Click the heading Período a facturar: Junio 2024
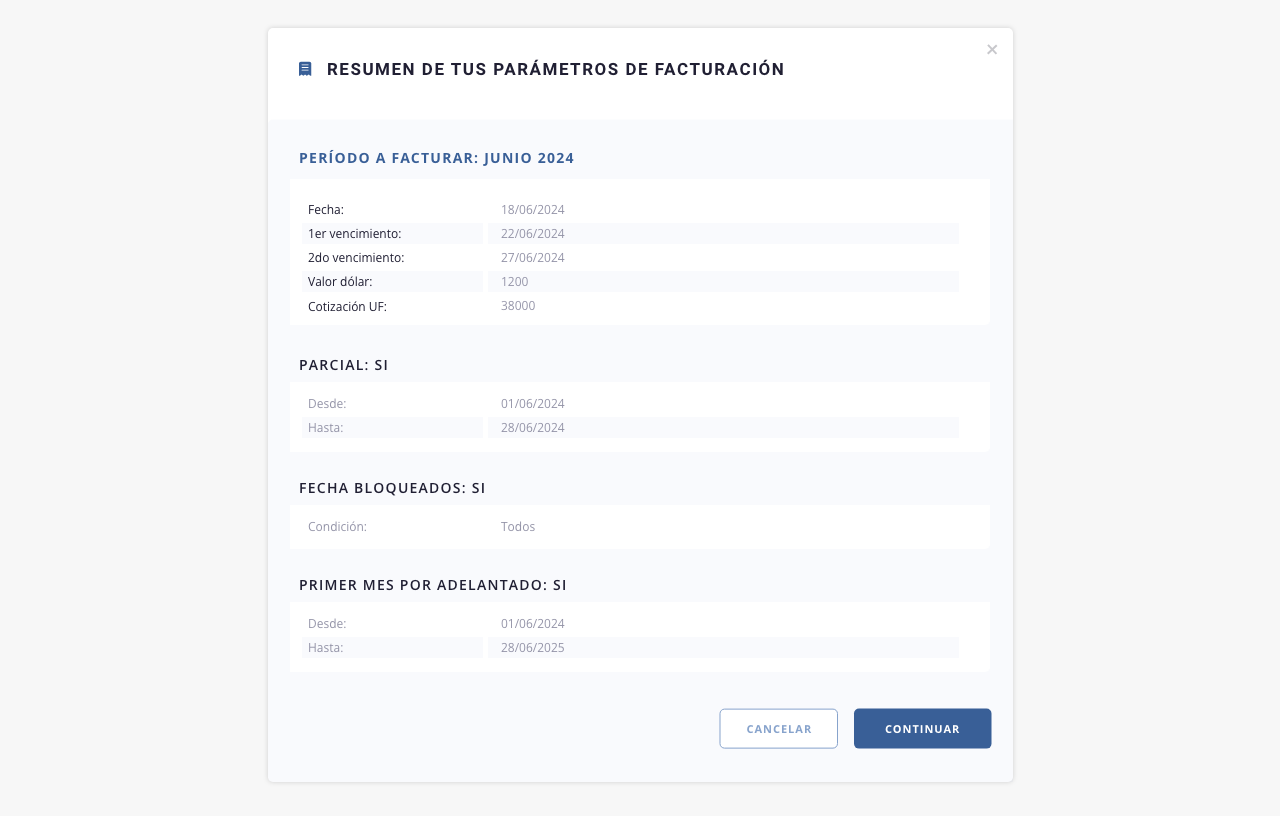The image size is (1280, 816). (x=437, y=158)
